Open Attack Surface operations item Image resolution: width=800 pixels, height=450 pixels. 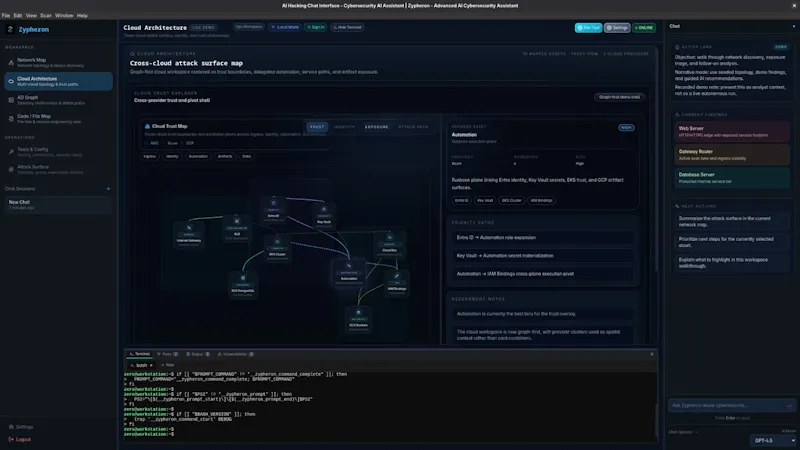(58, 169)
